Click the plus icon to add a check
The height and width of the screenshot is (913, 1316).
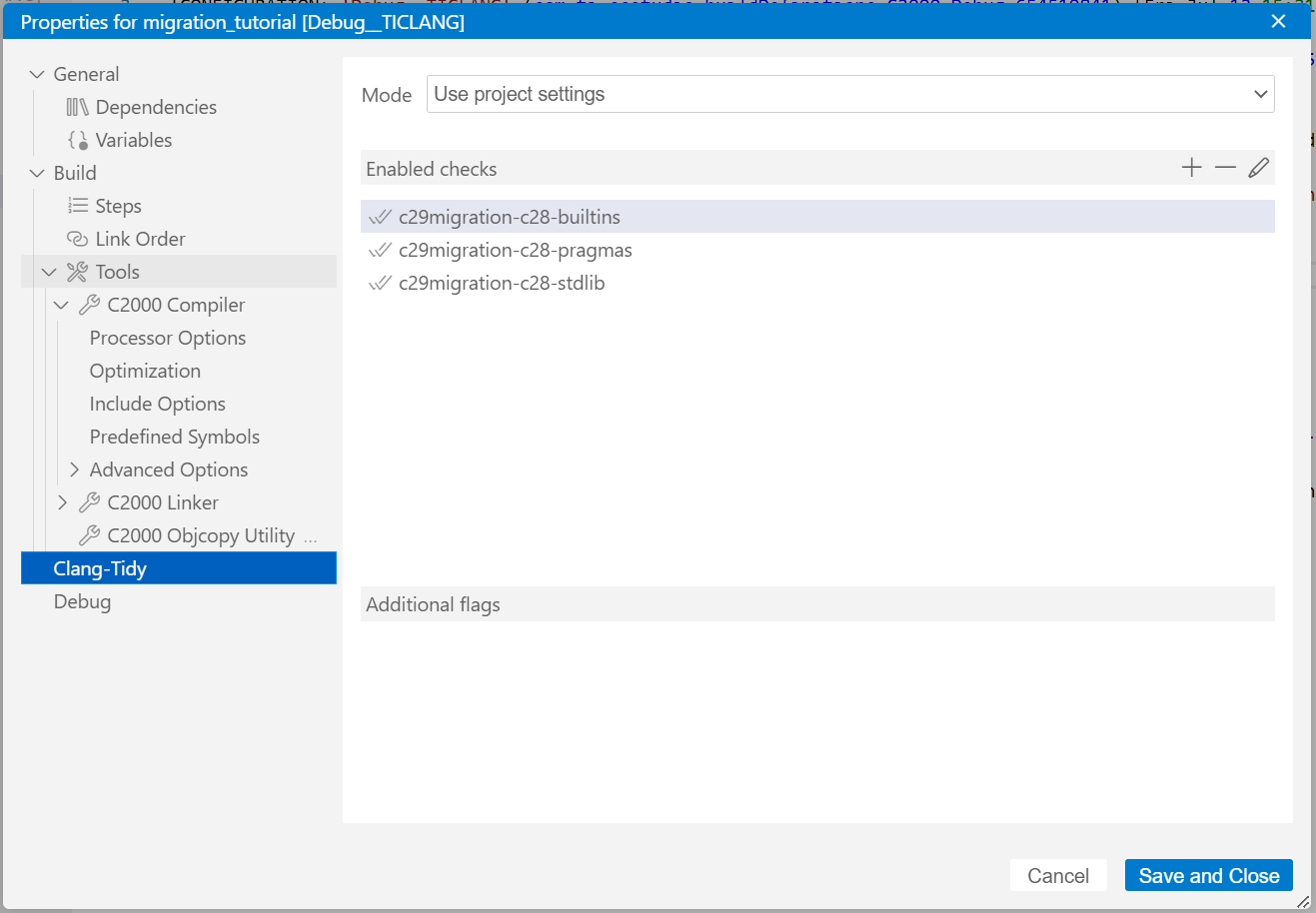click(x=1191, y=168)
